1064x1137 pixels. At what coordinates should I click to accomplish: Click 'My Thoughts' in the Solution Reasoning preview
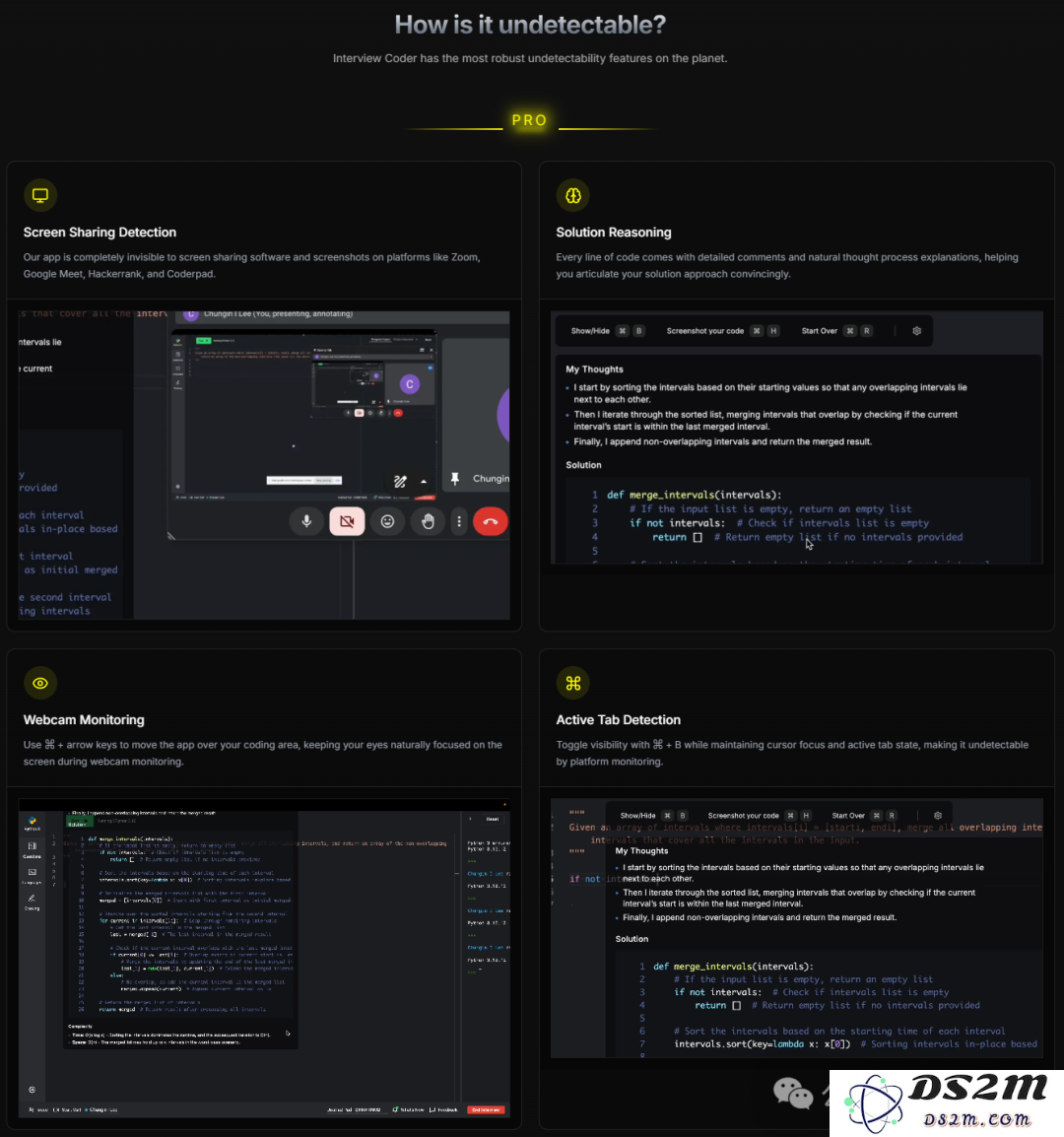[x=594, y=369]
